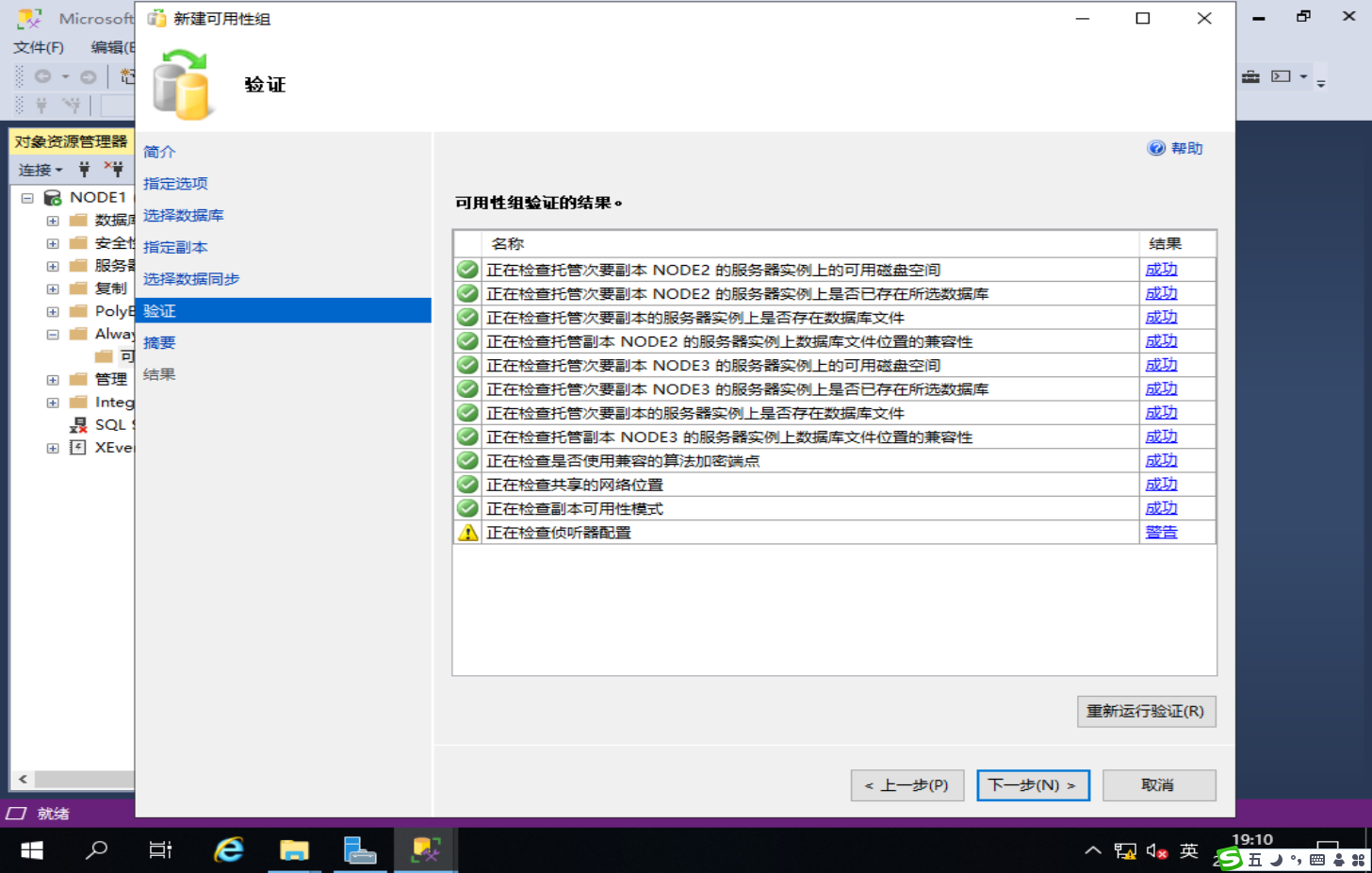Viewport: 1372px width, 873px height.
Task: Expand the 数据库 folder in Object Explorer
Action: [53, 221]
